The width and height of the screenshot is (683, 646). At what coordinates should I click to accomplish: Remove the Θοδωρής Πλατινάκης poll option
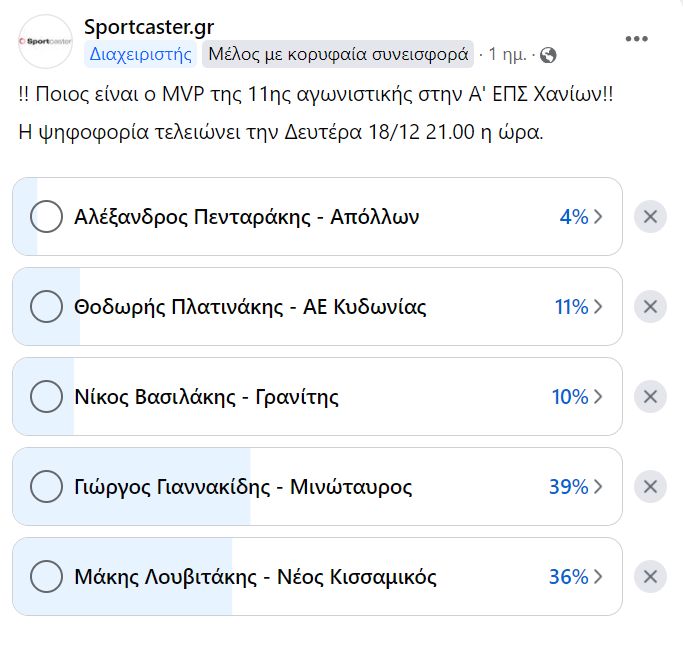650,307
